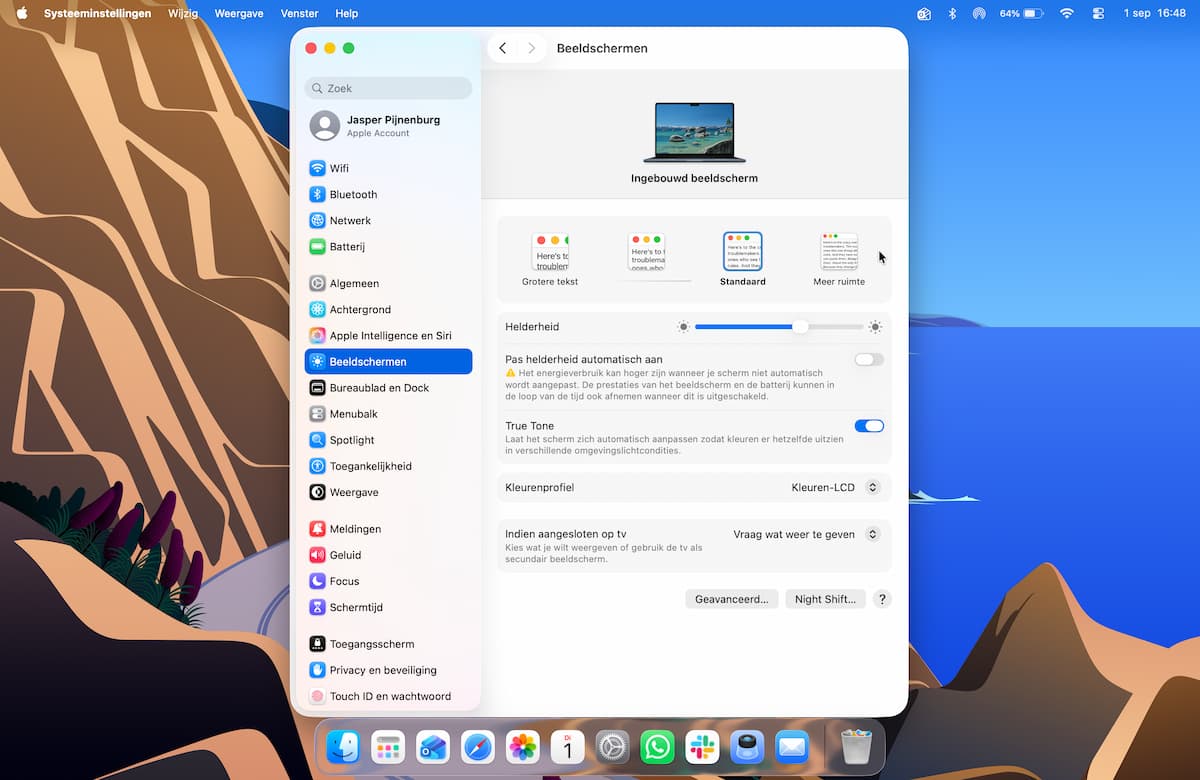This screenshot has height=780, width=1200.
Task: Select Geluid speaker icon in sidebar
Action: (317, 554)
